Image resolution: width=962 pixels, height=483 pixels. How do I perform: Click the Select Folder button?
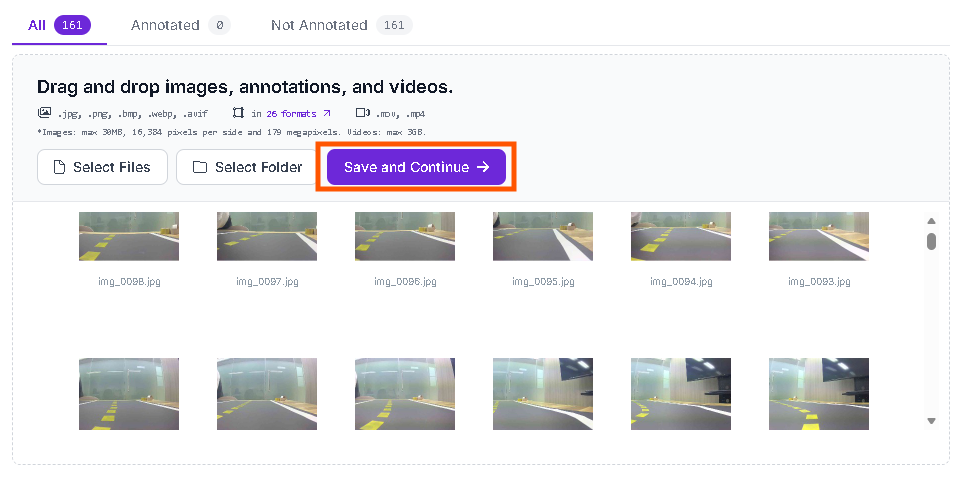247,167
